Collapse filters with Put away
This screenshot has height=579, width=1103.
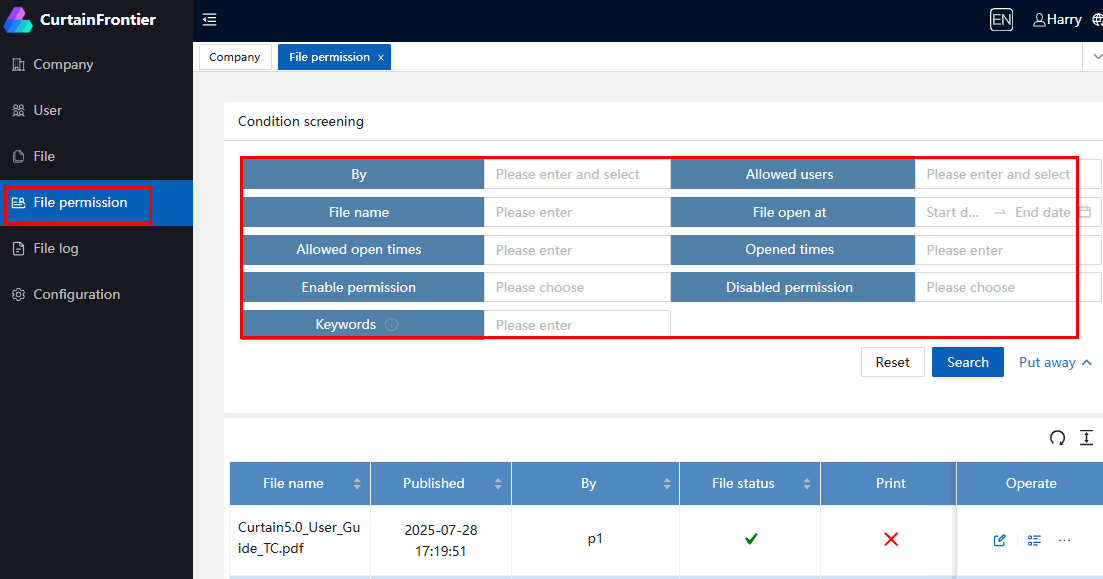point(1055,362)
